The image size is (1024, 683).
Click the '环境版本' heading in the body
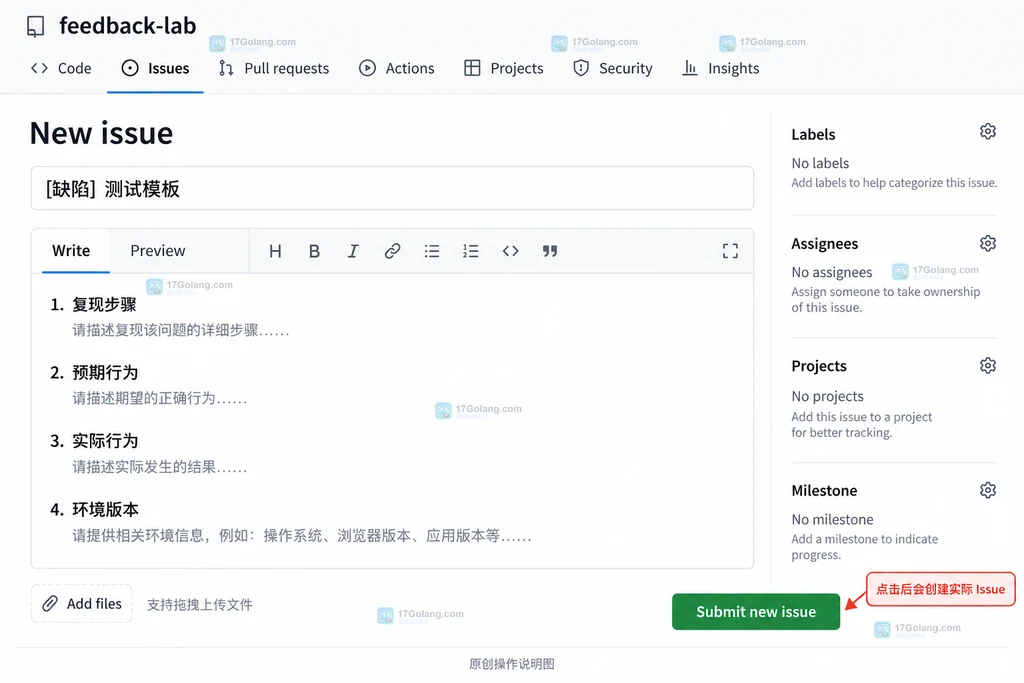(105, 510)
